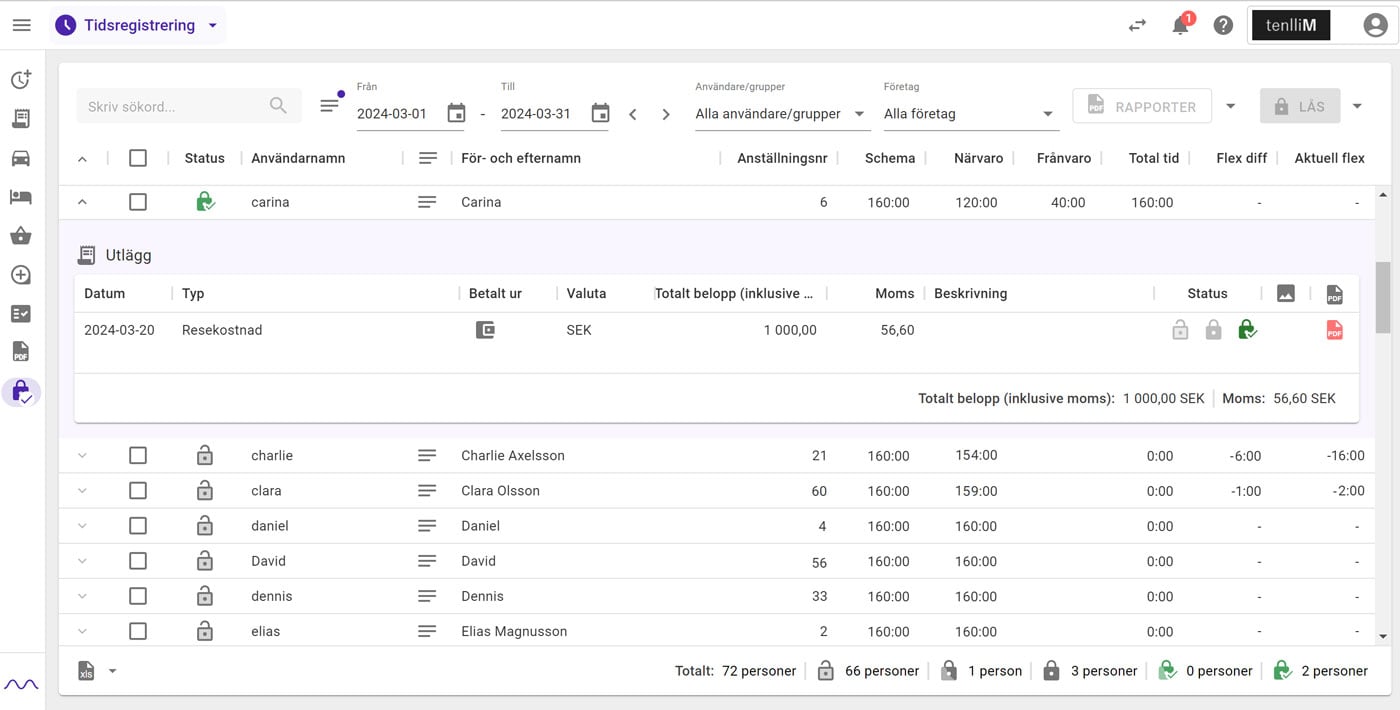Click the help question mark icon
Screen dimensions: 1400x710
coord(1223,26)
